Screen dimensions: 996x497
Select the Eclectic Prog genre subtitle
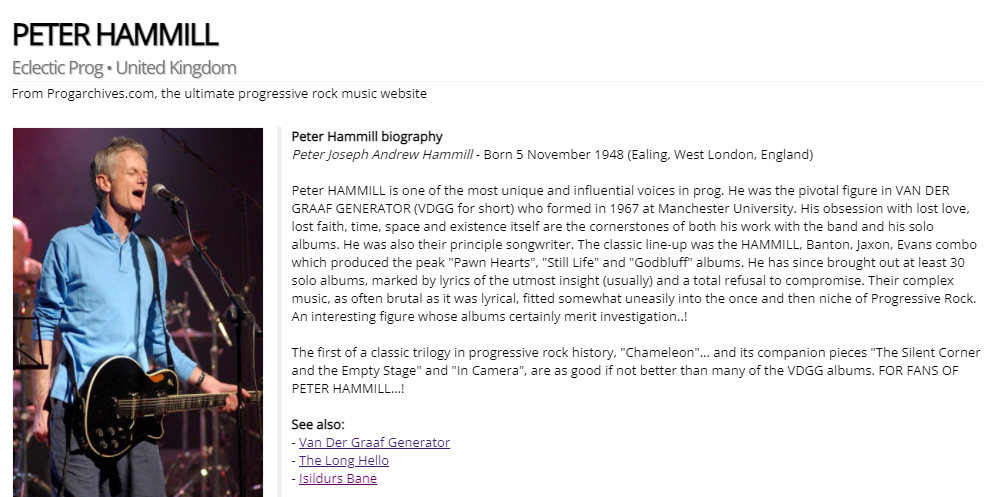point(60,68)
